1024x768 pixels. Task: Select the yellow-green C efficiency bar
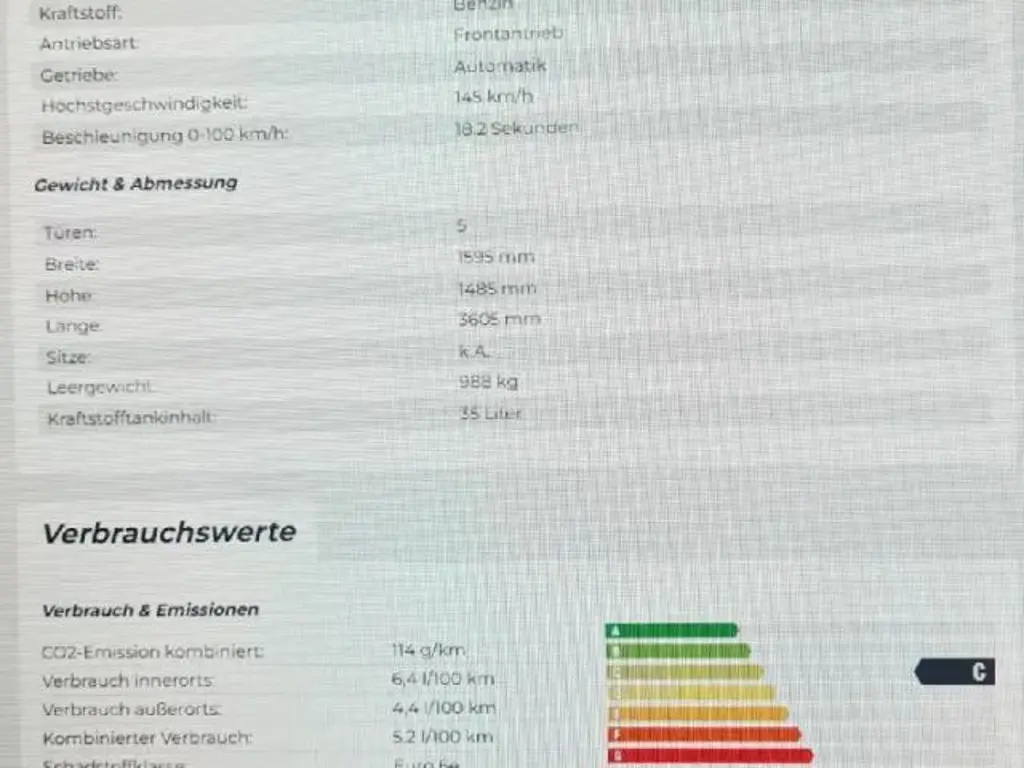point(684,672)
